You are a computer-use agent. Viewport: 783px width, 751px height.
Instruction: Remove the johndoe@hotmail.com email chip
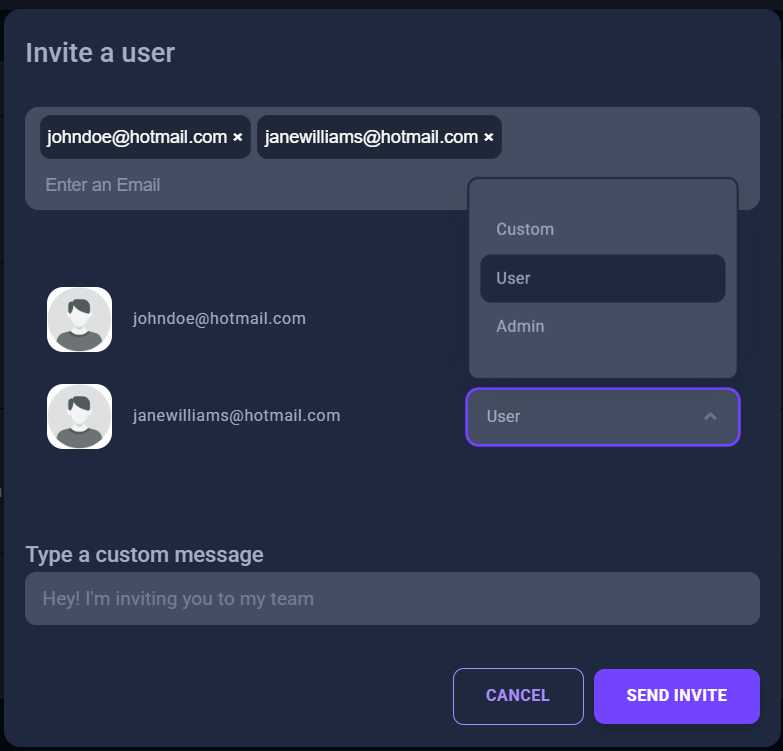click(238, 138)
